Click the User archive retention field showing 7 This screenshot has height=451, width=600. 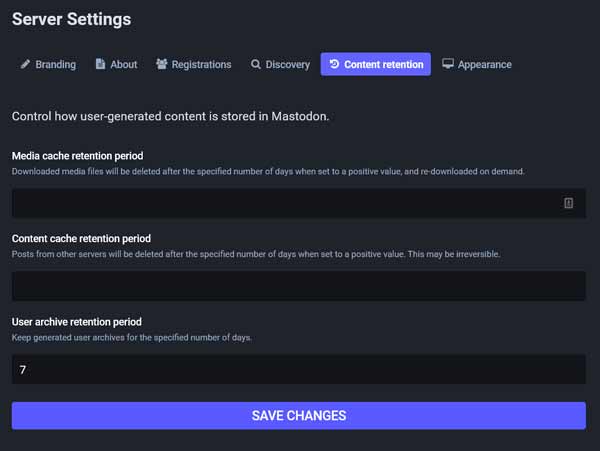point(298,369)
